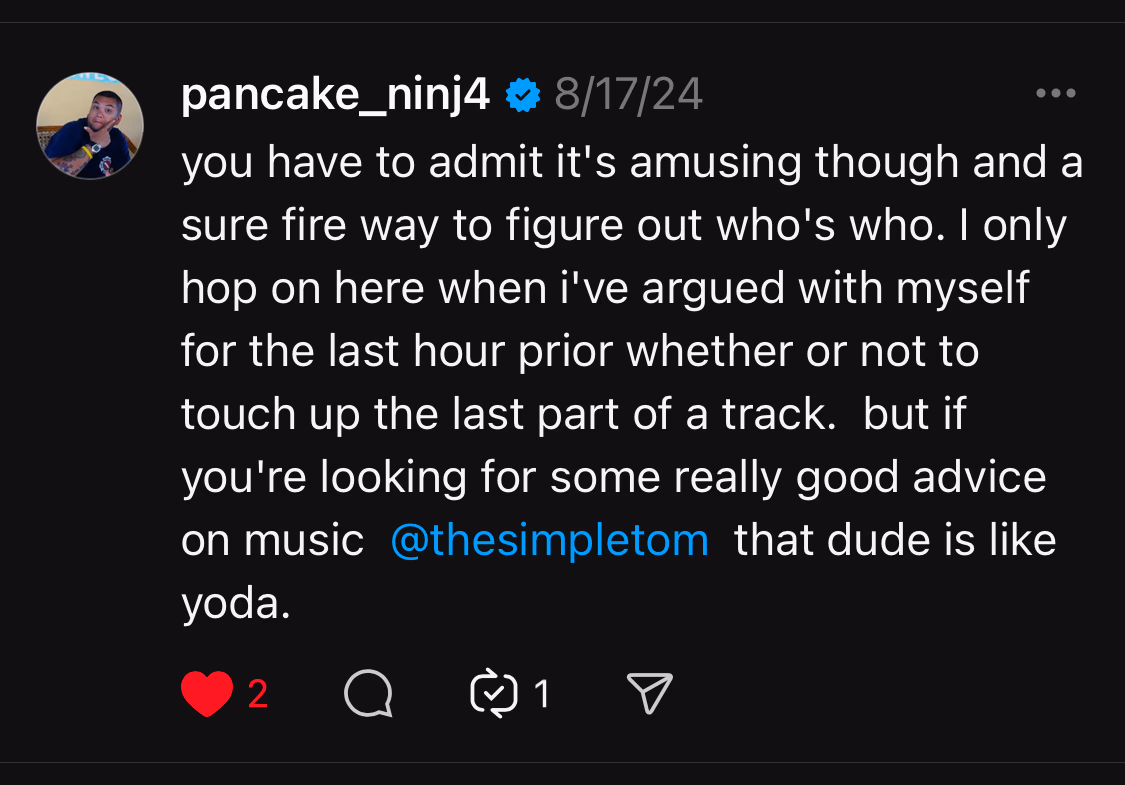
Task: Click the heart icon to unlike the post
Action: (x=207, y=693)
